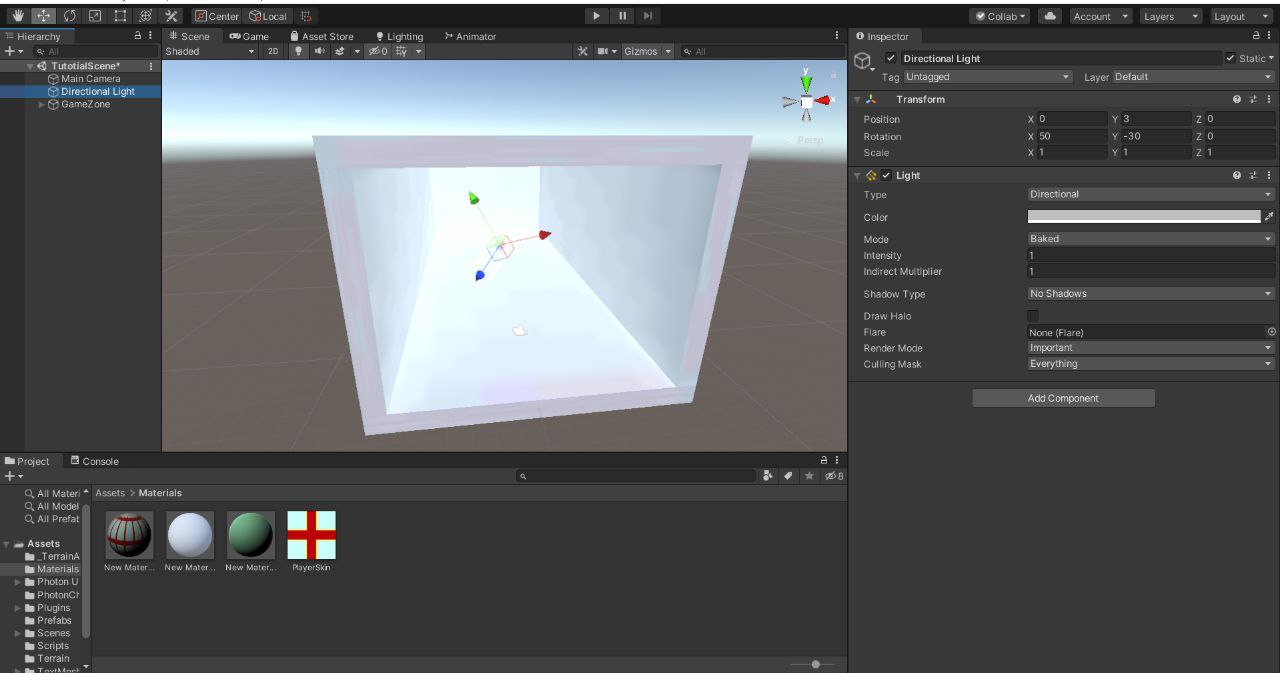Open the custom editor tools icon
The width and height of the screenshot is (1280, 673).
pyautogui.click(x=171, y=16)
